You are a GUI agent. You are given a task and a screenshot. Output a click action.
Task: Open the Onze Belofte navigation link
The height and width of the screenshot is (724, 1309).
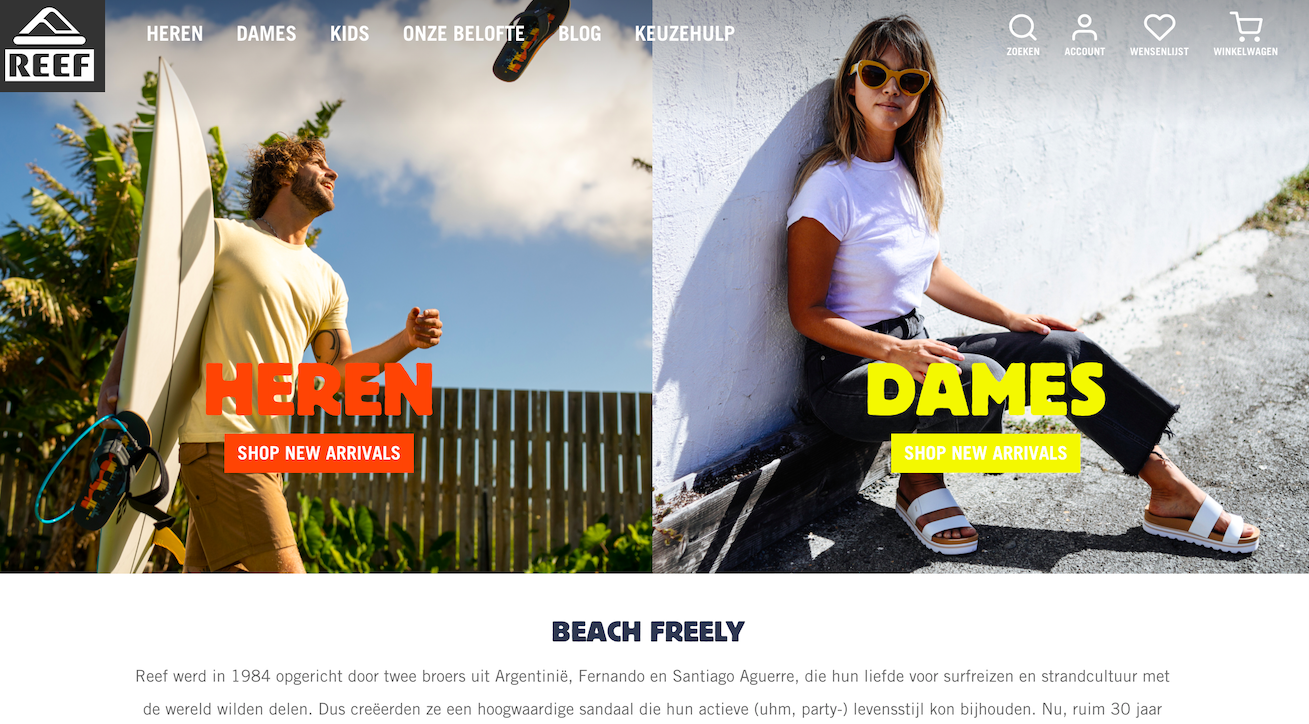[463, 33]
